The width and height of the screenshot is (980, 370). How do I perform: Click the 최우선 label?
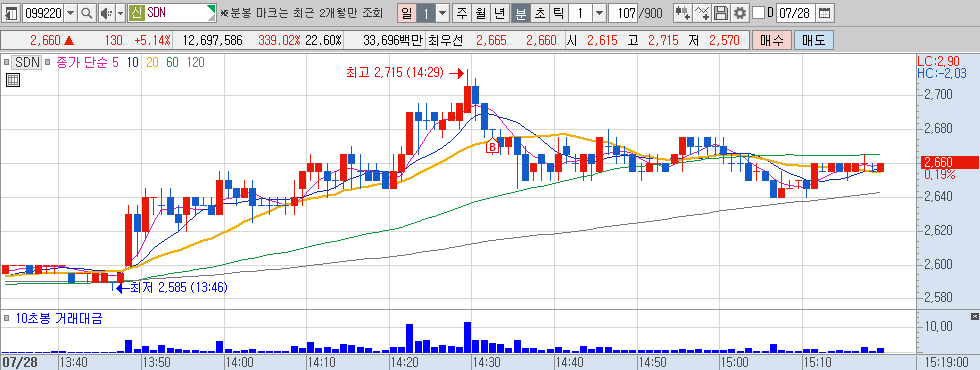click(x=446, y=41)
